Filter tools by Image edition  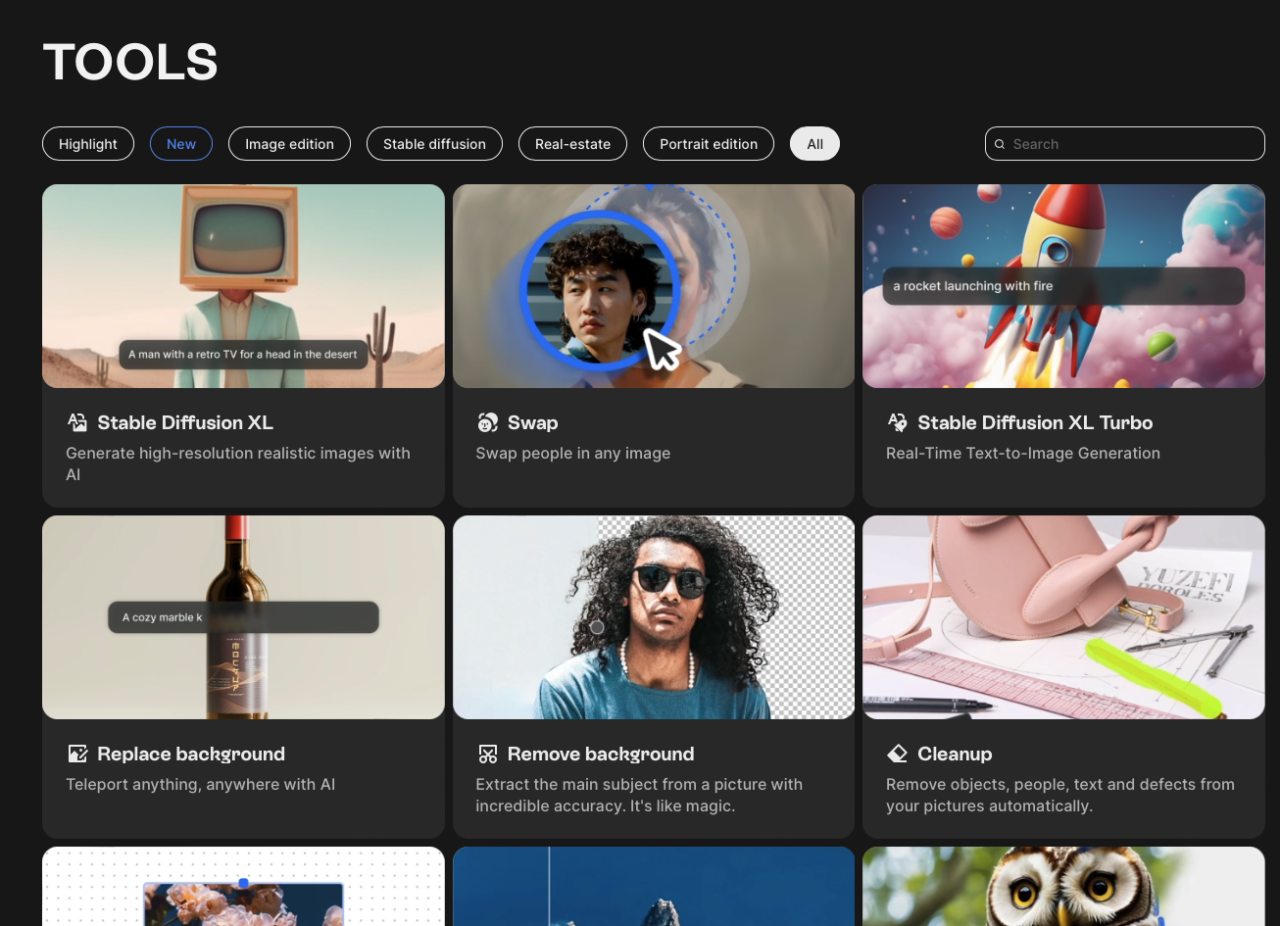pyautogui.click(x=289, y=144)
